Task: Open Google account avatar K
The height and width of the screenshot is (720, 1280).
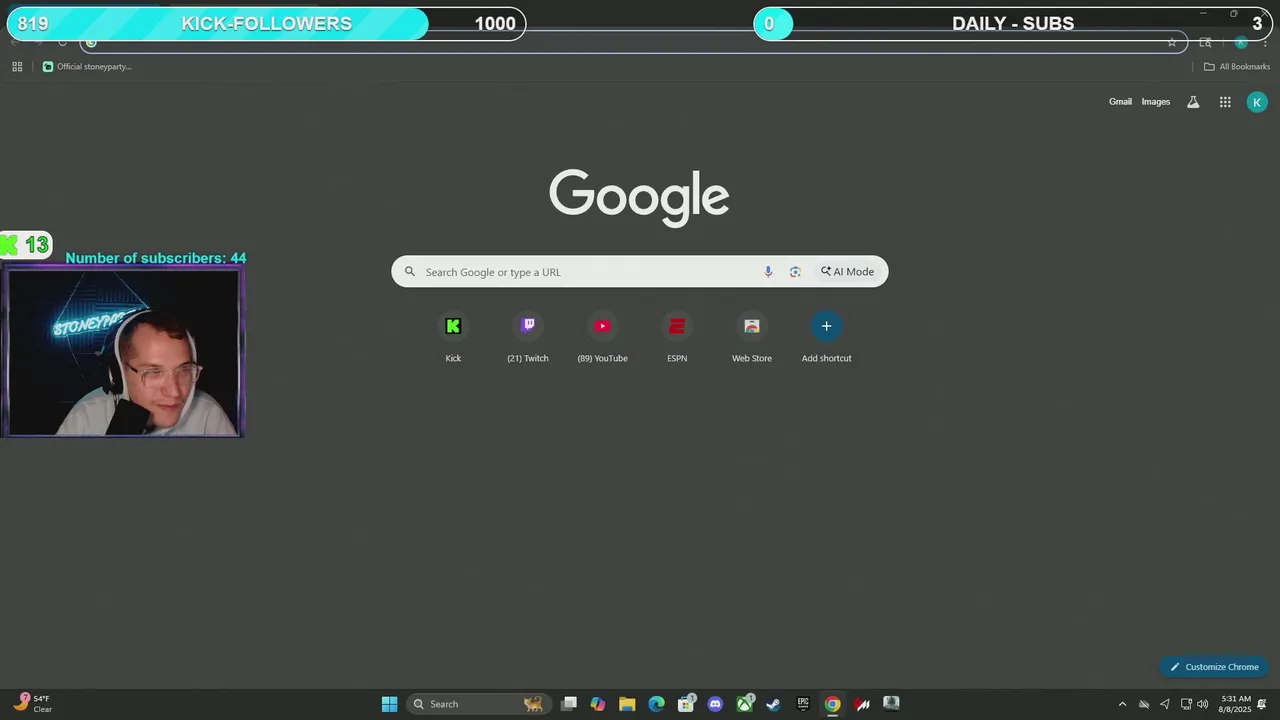Action: [1257, 102]
